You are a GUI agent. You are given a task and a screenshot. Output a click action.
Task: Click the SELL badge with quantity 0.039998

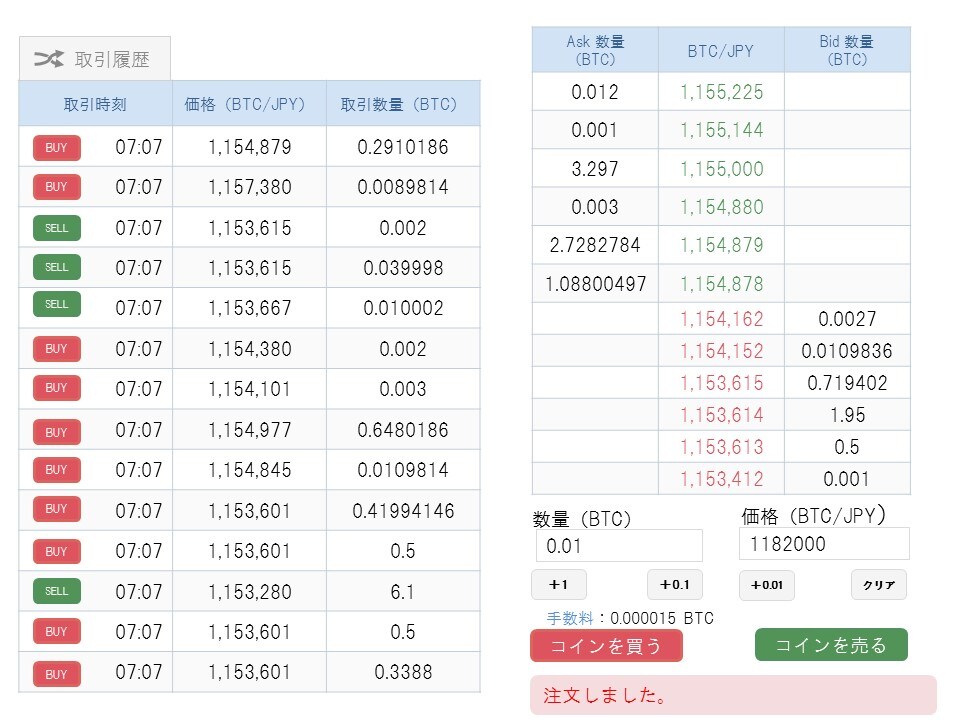(57, 268)
